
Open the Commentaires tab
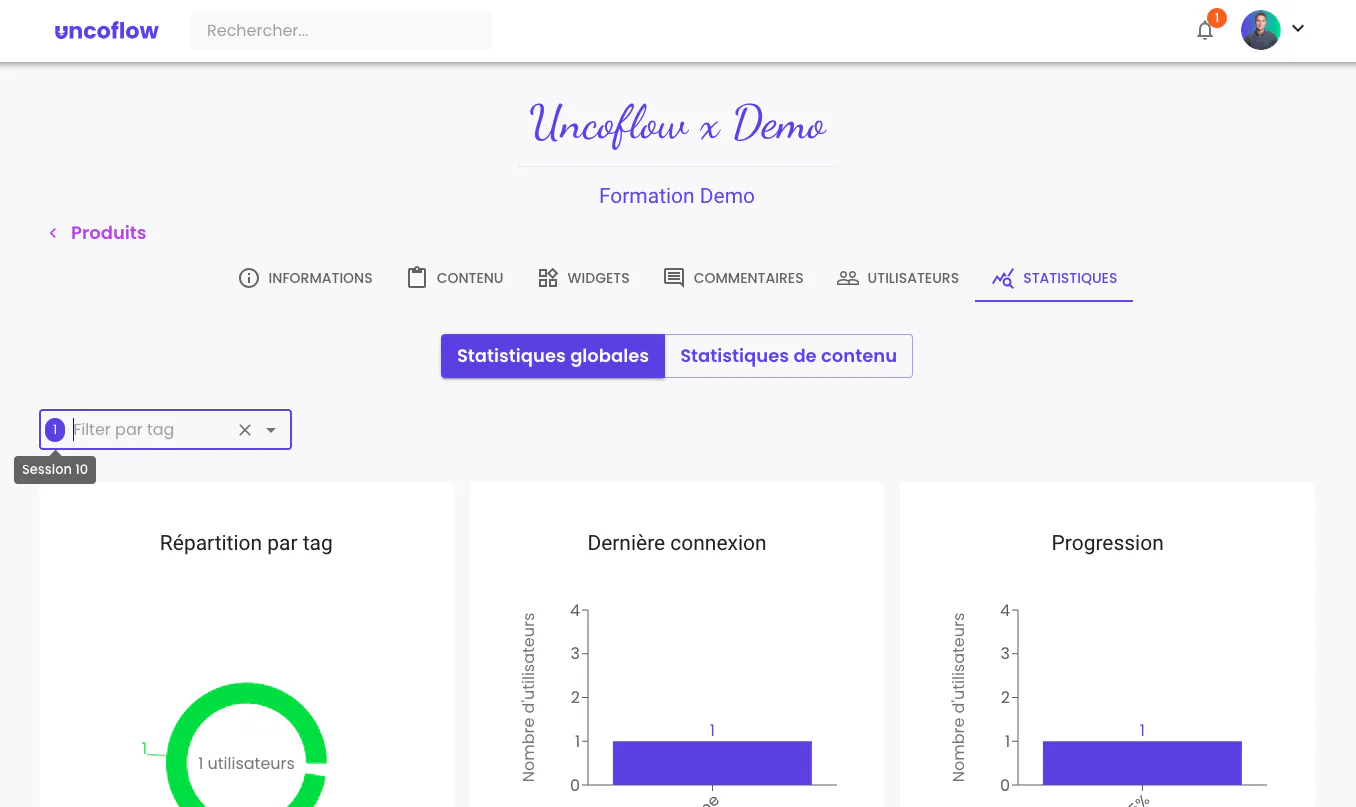click(733, 278)
